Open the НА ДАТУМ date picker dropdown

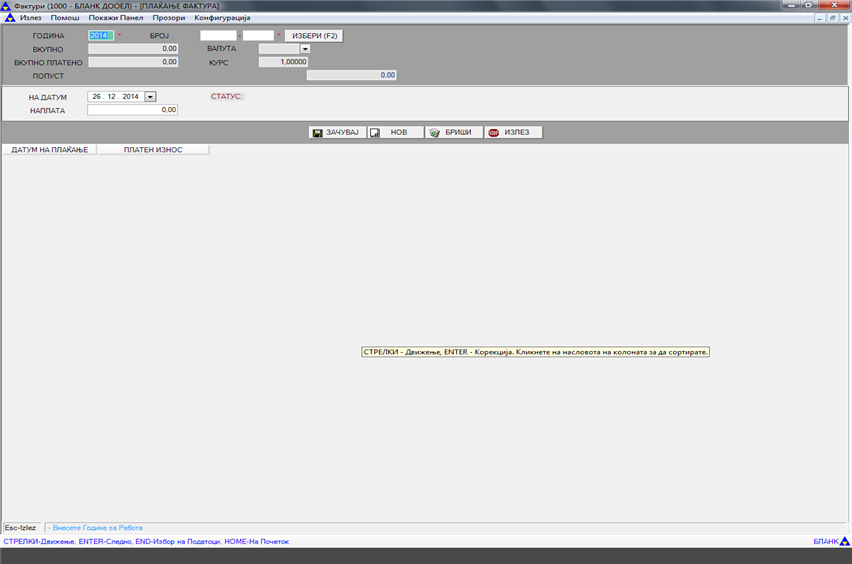point(151,97)
